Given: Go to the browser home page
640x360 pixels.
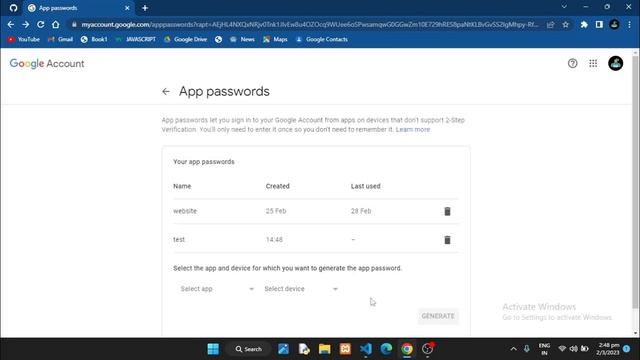Looking at the screenshot, I should click(56, 24).
